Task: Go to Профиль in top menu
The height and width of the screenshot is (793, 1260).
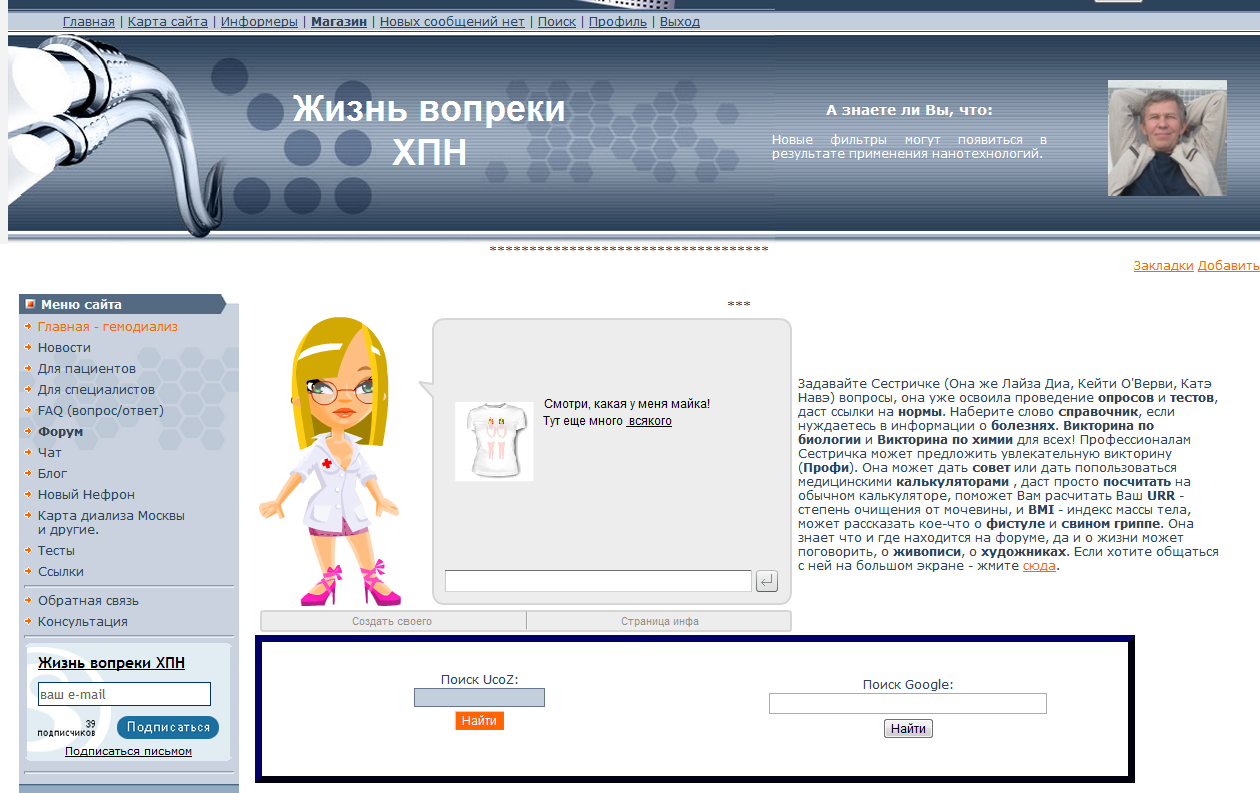Action: click(617, 21)
